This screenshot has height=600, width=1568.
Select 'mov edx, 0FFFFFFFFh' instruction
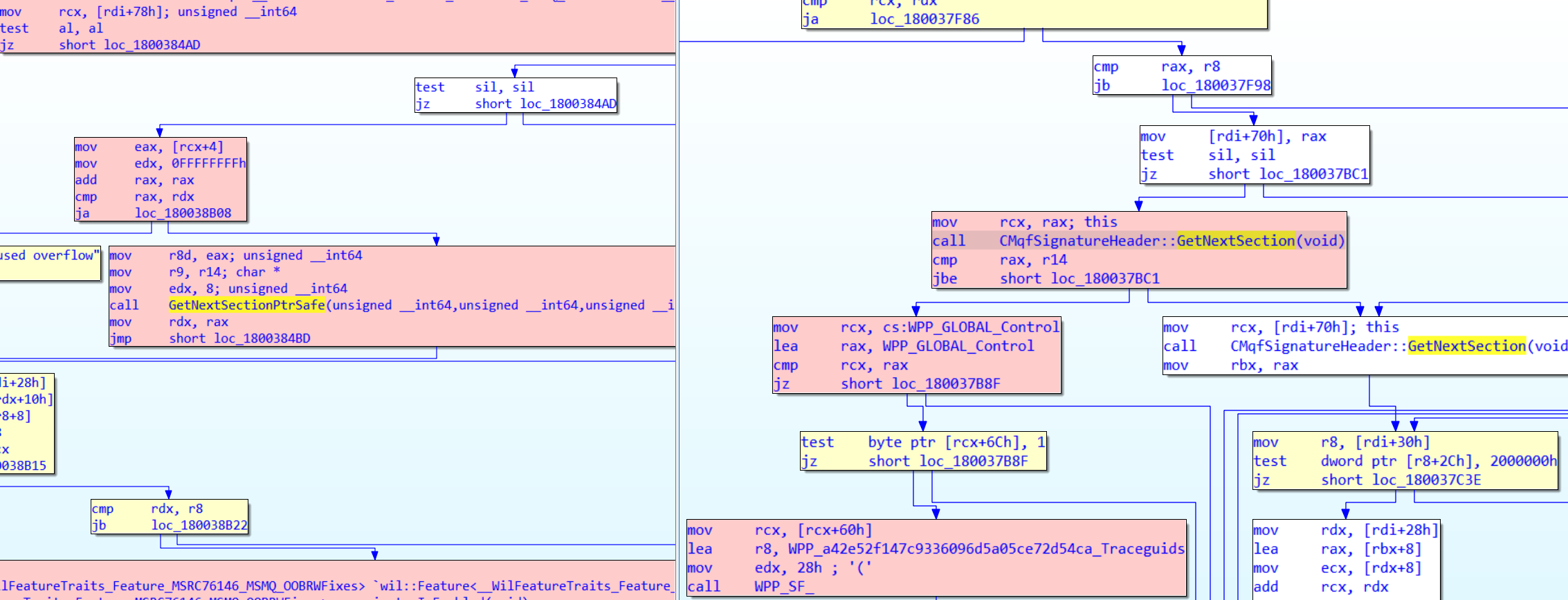point(161,163)
